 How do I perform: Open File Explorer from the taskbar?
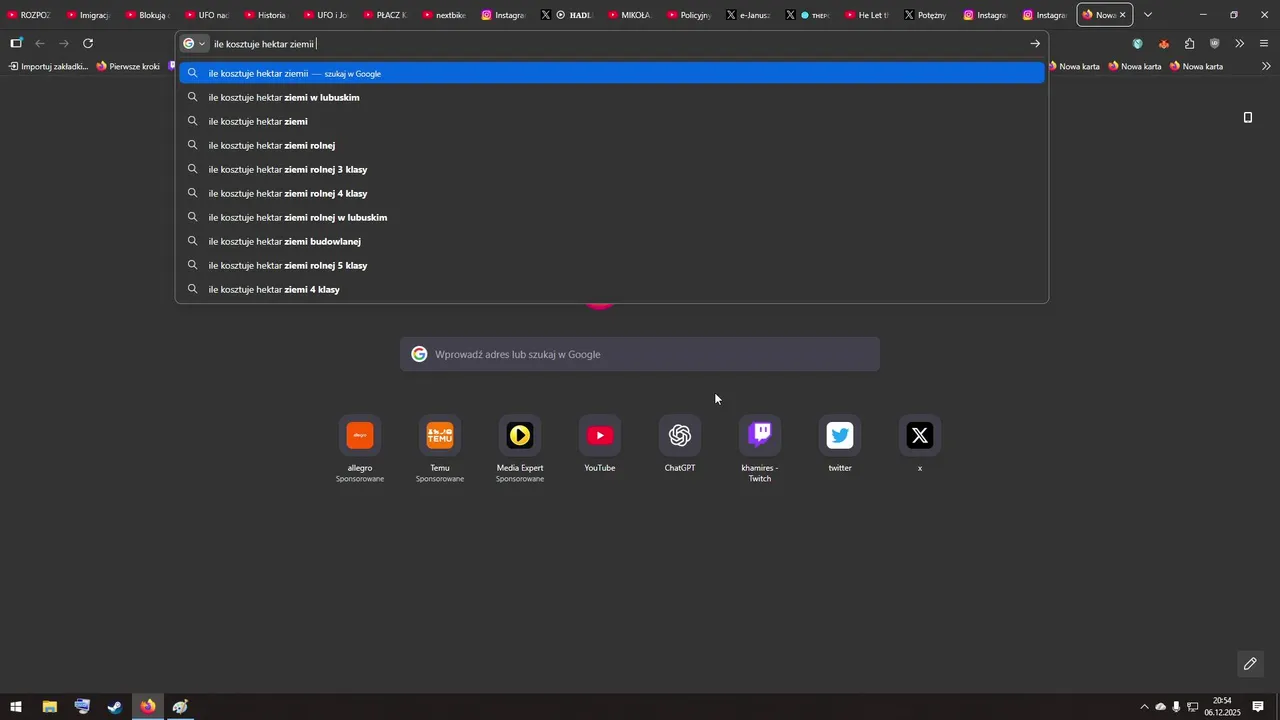click(49, 707)
